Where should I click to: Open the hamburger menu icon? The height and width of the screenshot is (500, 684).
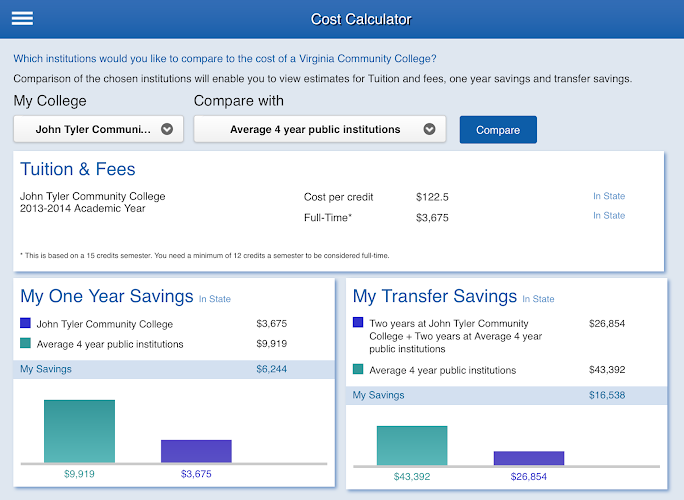22,19
